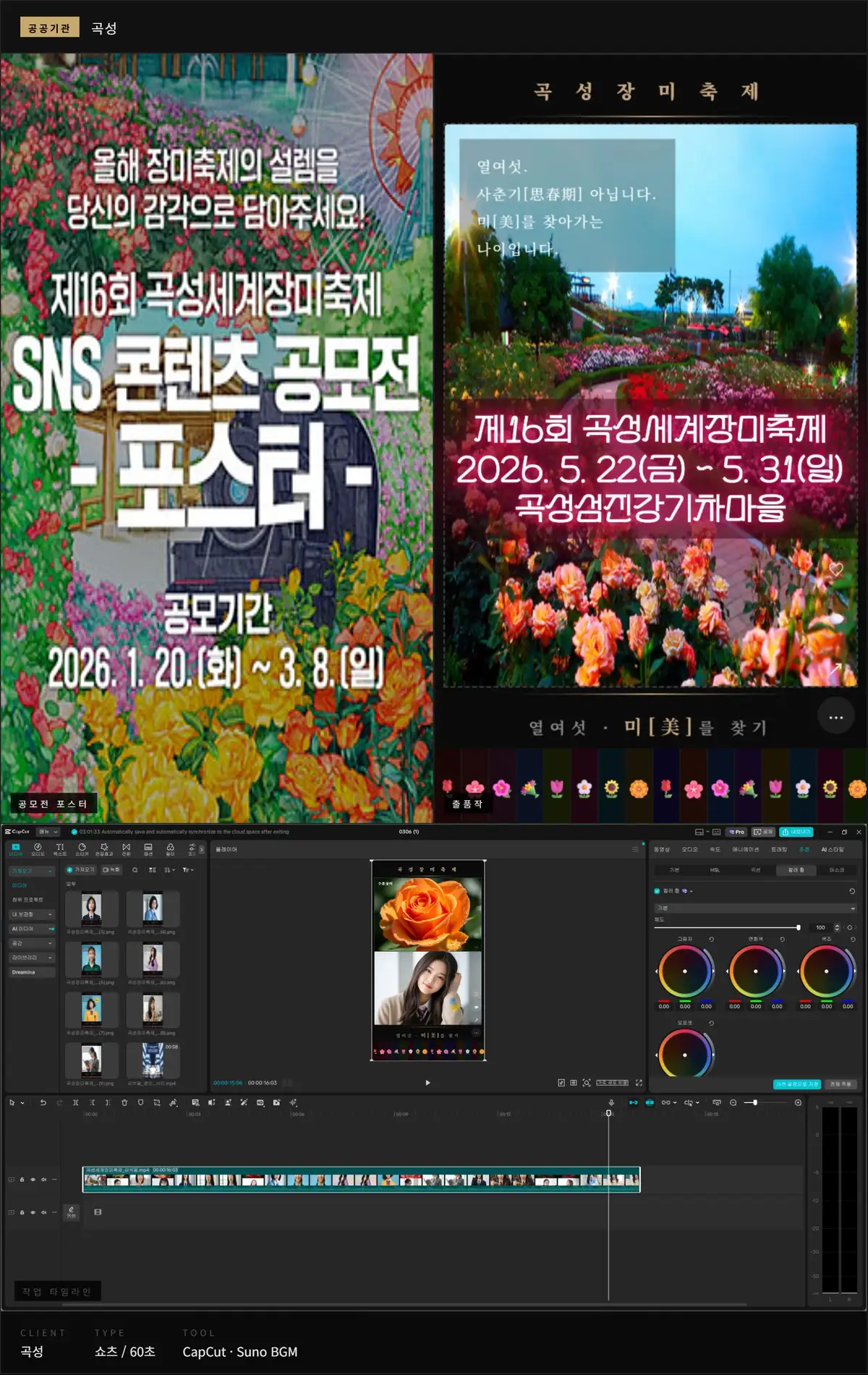Screen dimensions: 868x1375
Task: Mute the main video track audio
Action: tap(43, 1180)
